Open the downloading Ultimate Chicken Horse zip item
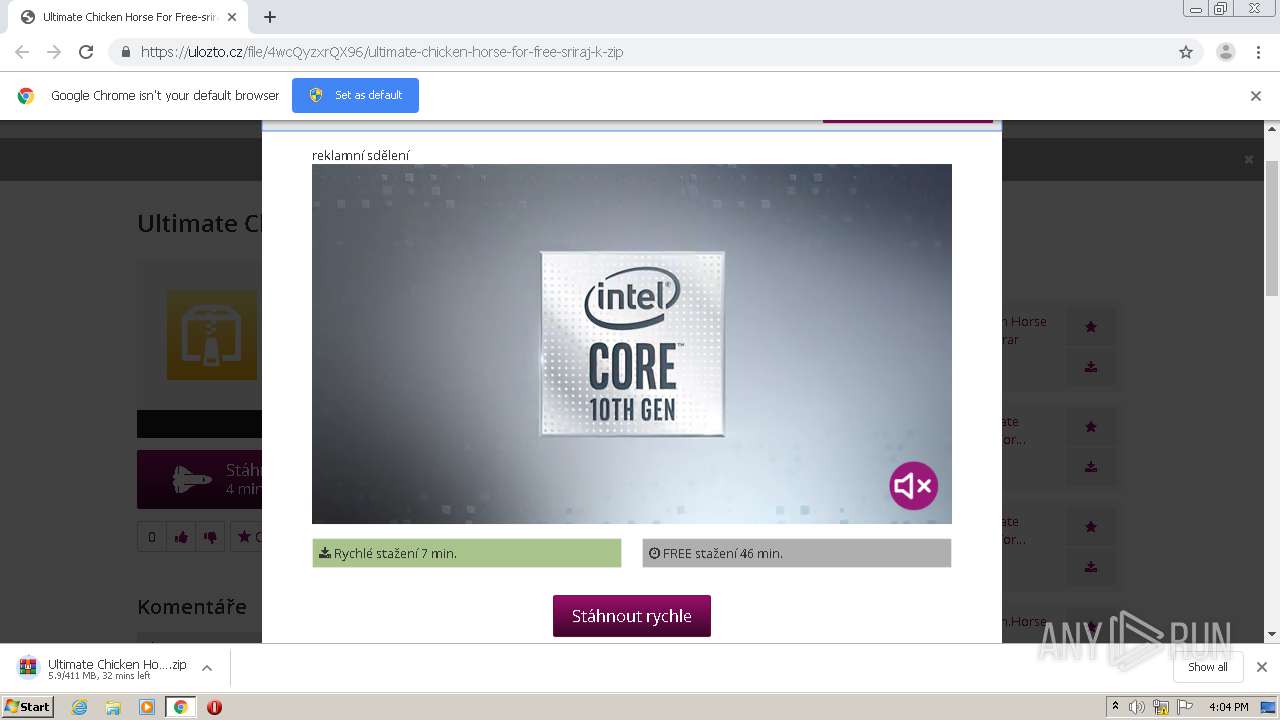 coord(103,668)
